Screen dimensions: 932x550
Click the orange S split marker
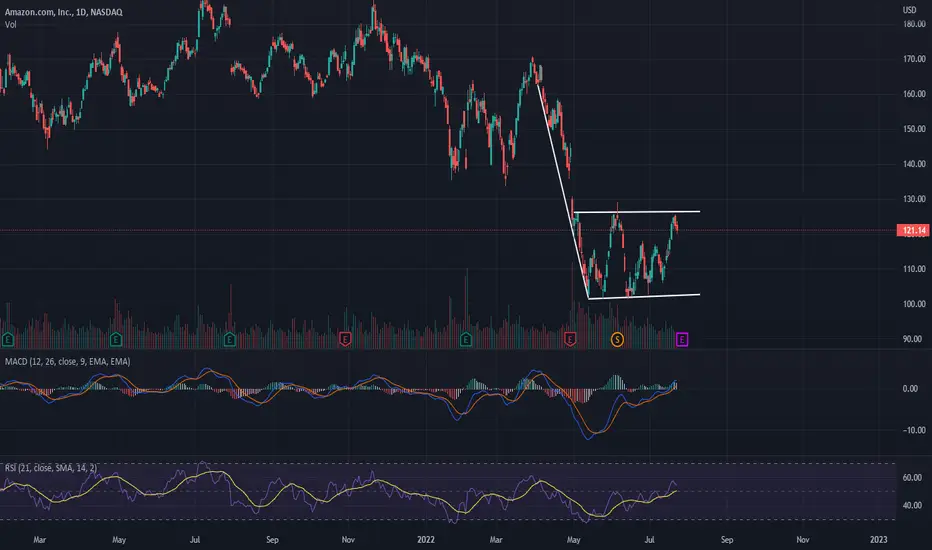coord(617,340)
